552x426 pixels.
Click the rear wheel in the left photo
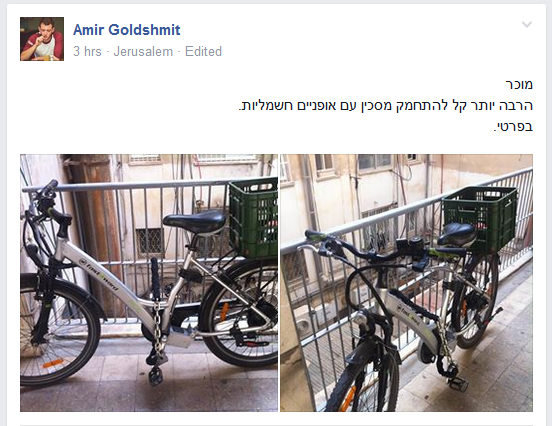239,313
